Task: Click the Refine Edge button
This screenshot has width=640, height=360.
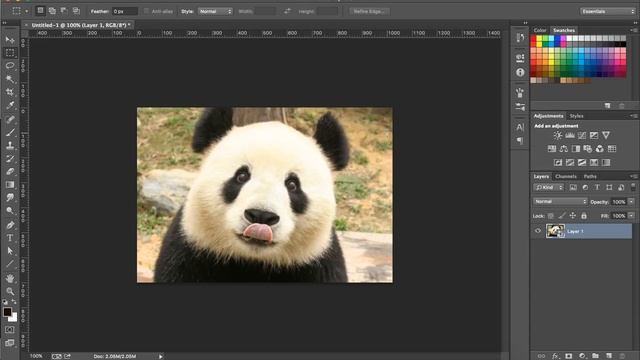Action: tap(369, 11)
